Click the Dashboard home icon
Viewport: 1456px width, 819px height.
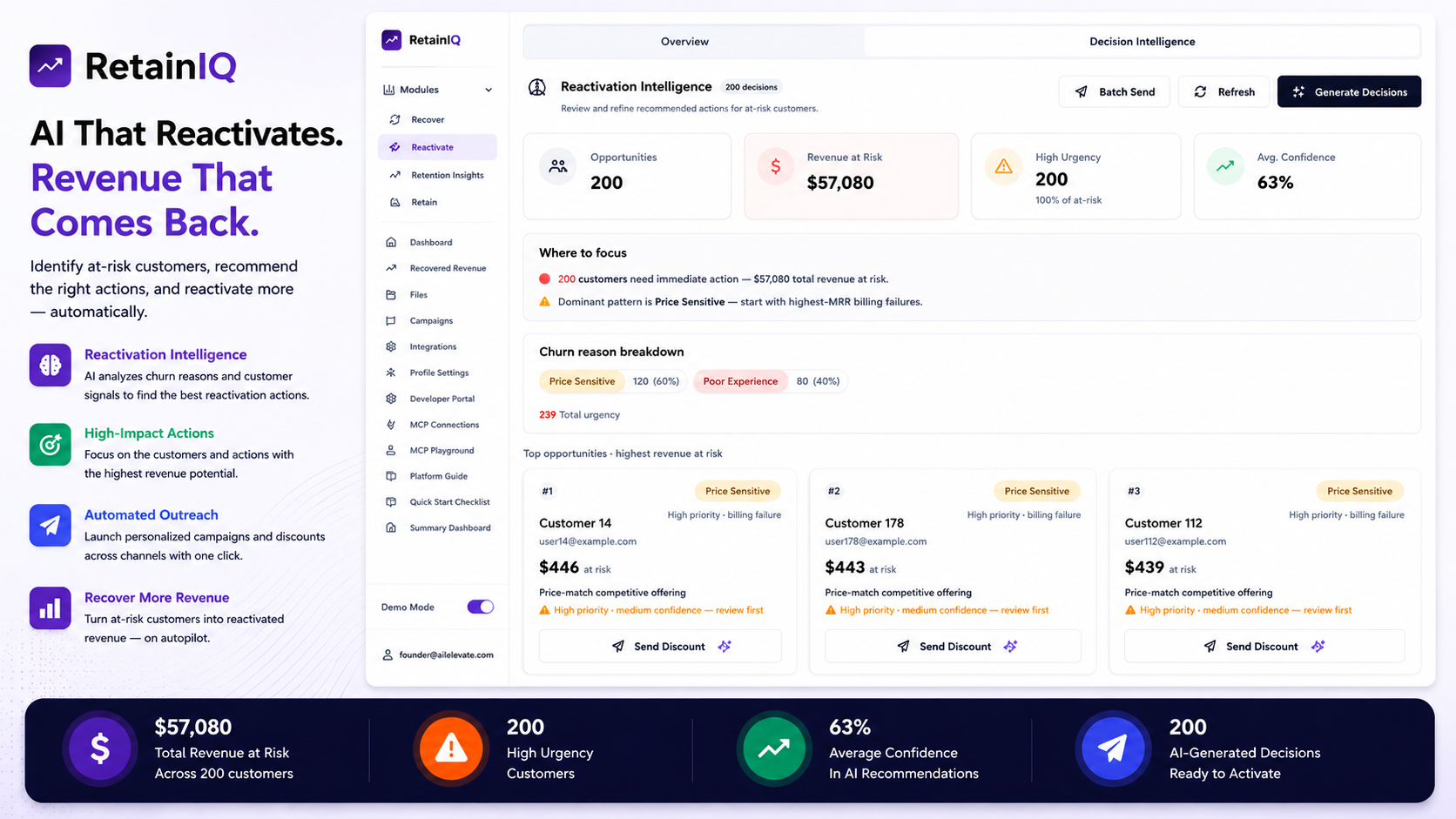tap(391, 242)
